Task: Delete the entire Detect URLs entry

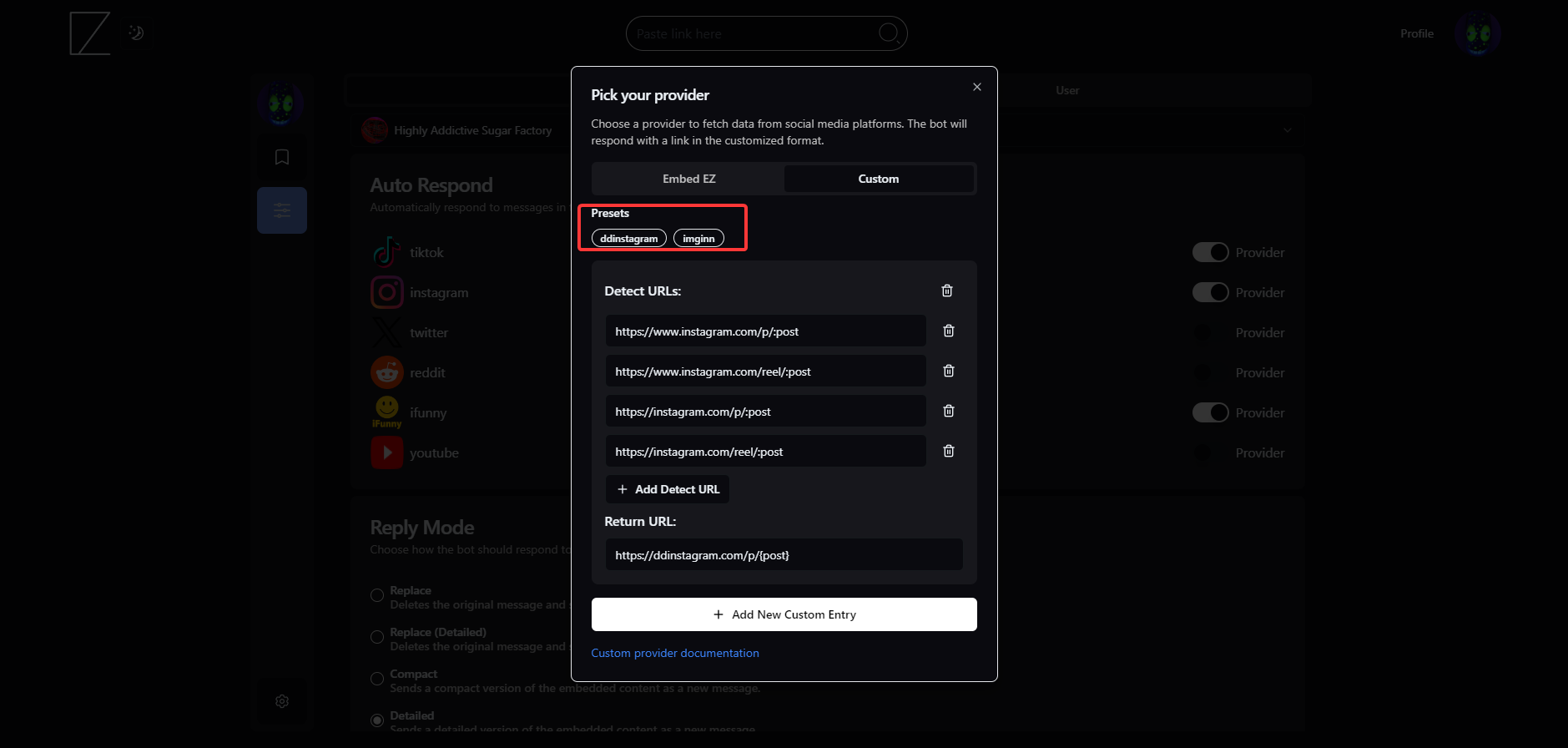Action: click(x=946, y=291)
